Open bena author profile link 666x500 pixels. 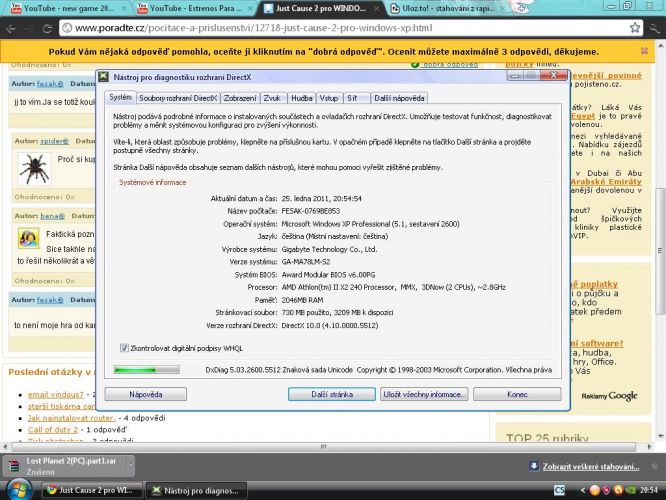tap(52, 216)
